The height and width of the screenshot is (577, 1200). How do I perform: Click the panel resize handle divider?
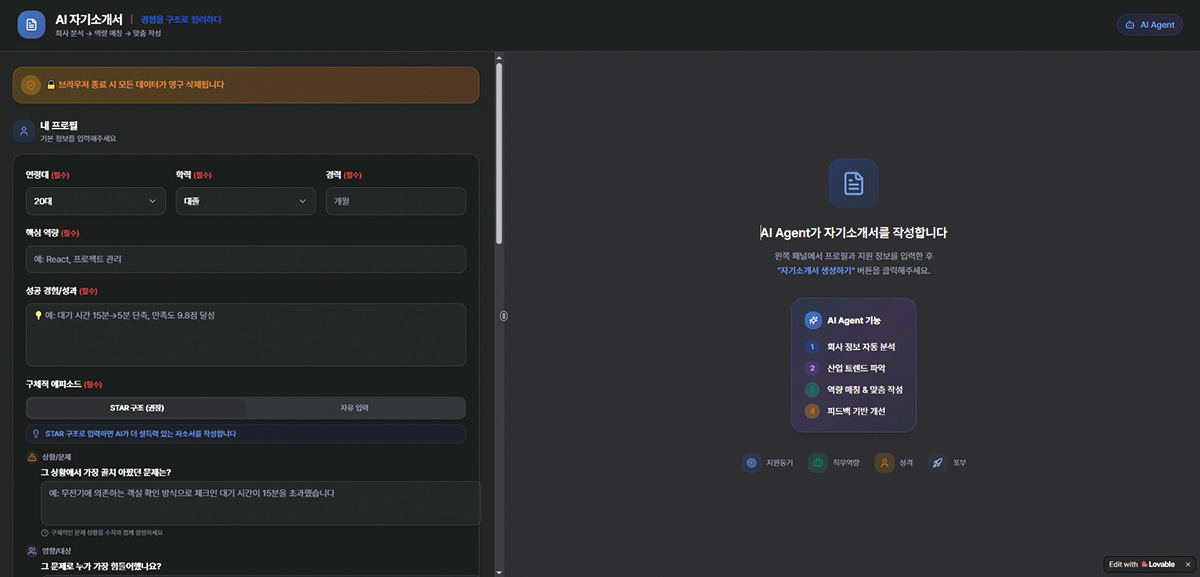(504, 315)
